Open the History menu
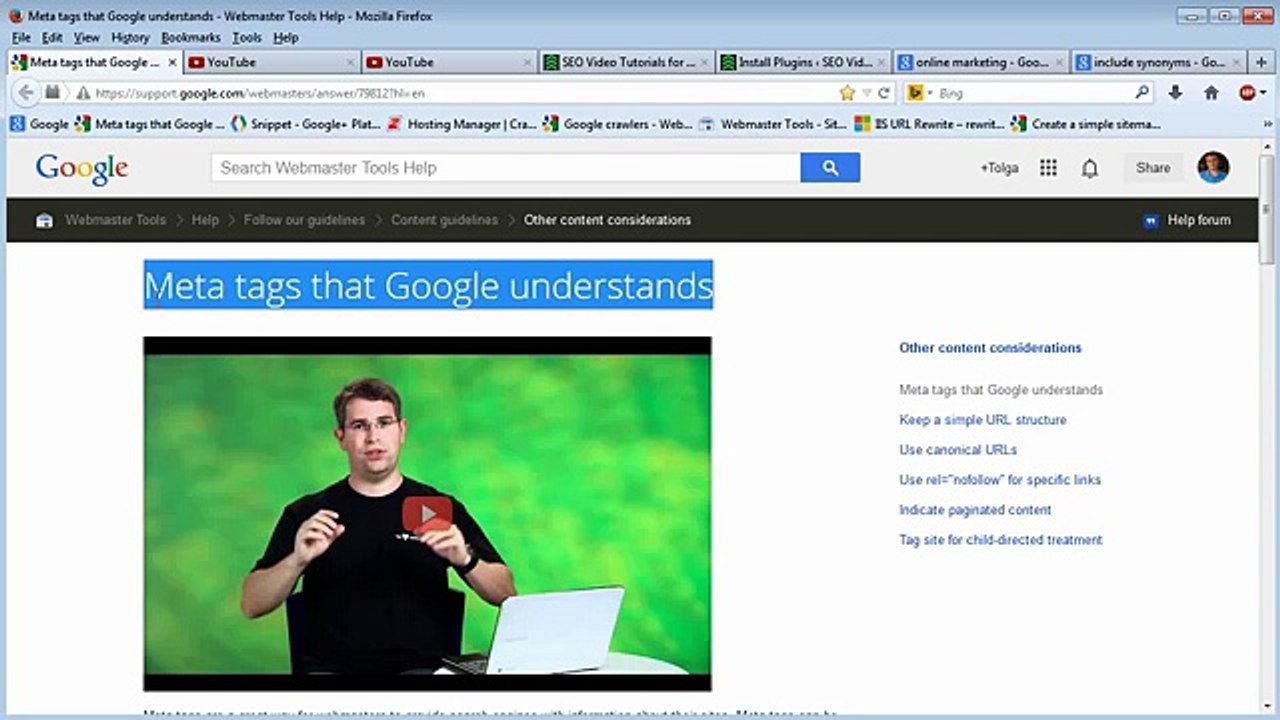The height and width of the screenshot is (720, 1280). coord(130,37)
